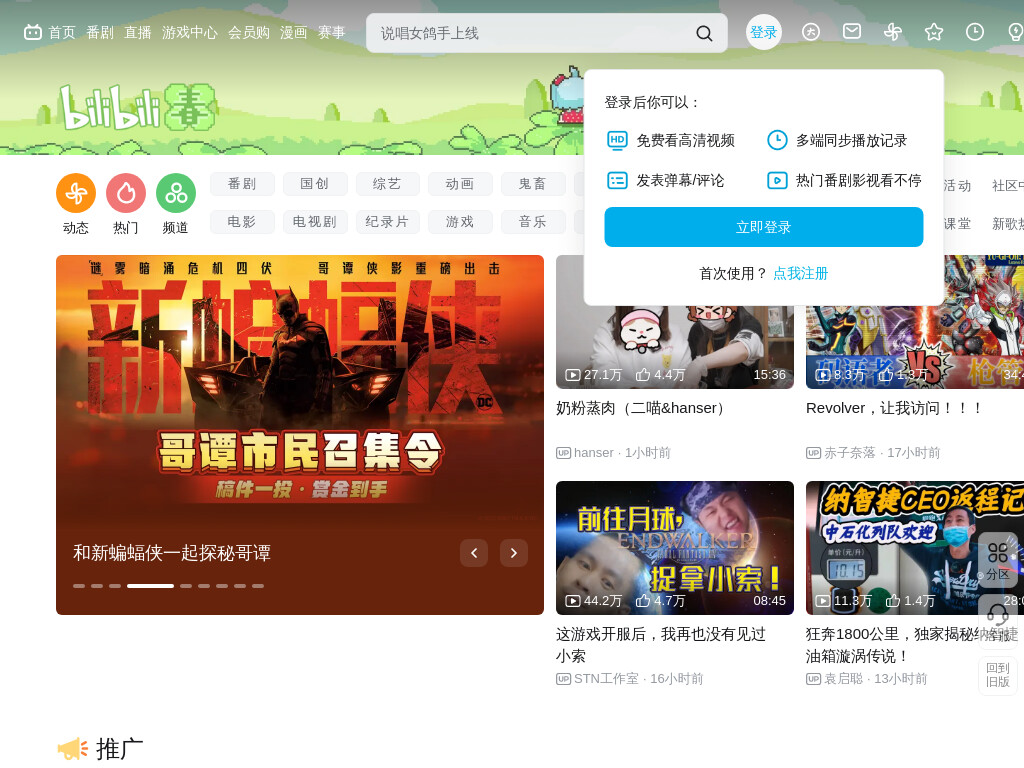Open the 新蝙蝠侠 哥谭市民召集令 banner

[x=300, y=392]
